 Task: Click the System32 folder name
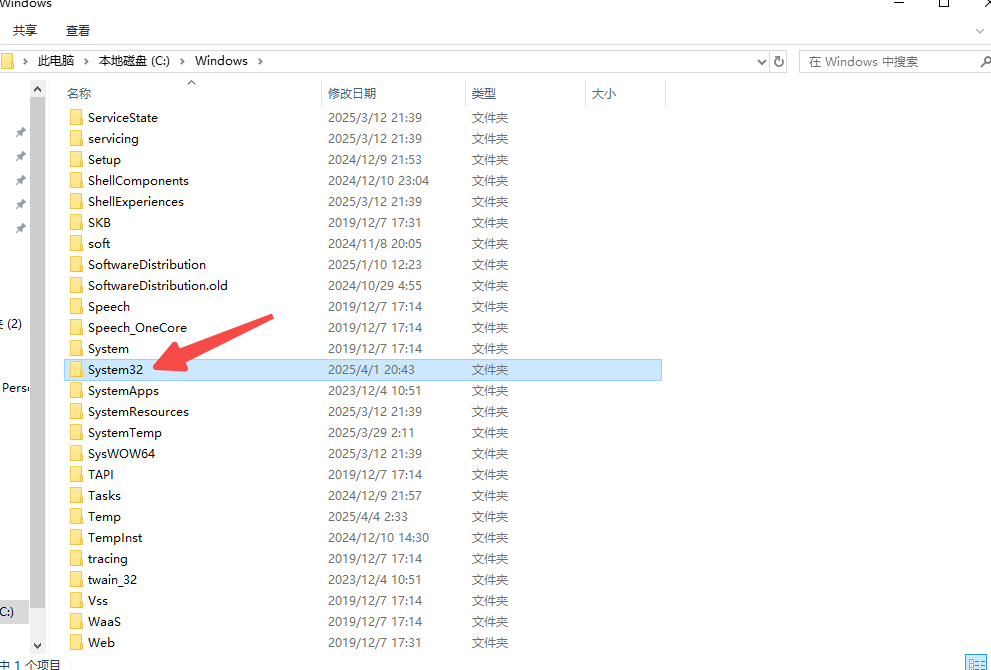115,370
